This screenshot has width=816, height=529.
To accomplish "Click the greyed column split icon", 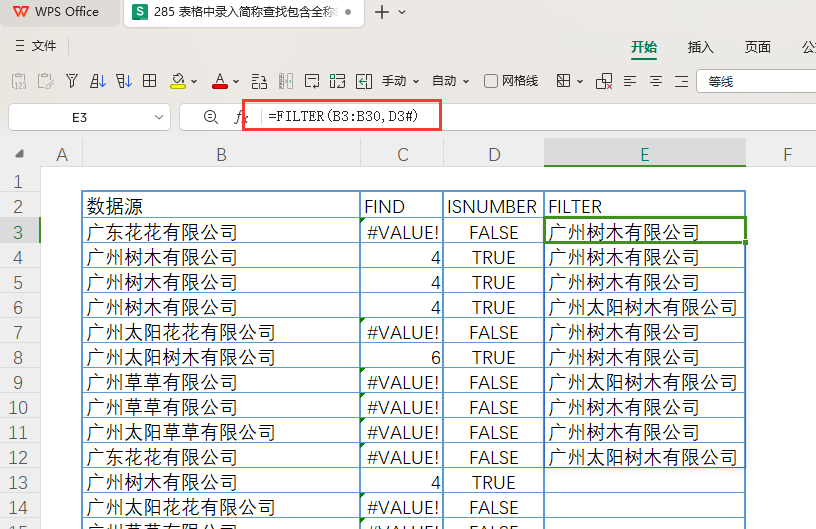I will pyautogui.click(x=286, y=81).
